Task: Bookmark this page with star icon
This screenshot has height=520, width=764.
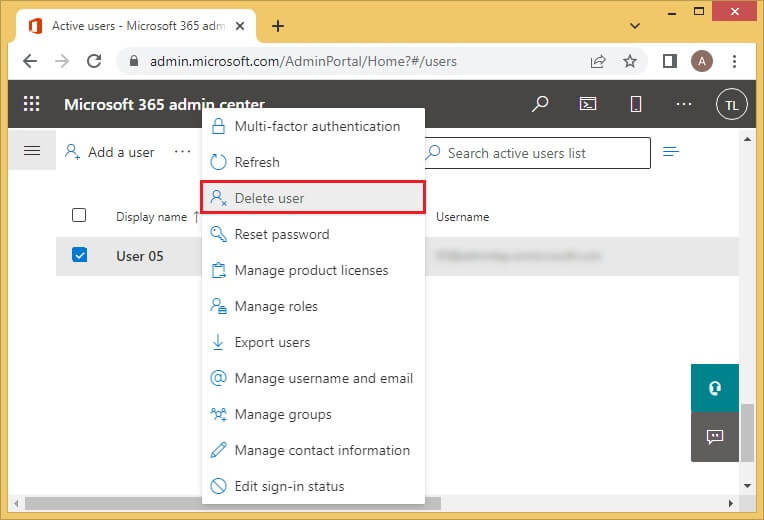Action: pyautogui.click(x=630, y=61)
